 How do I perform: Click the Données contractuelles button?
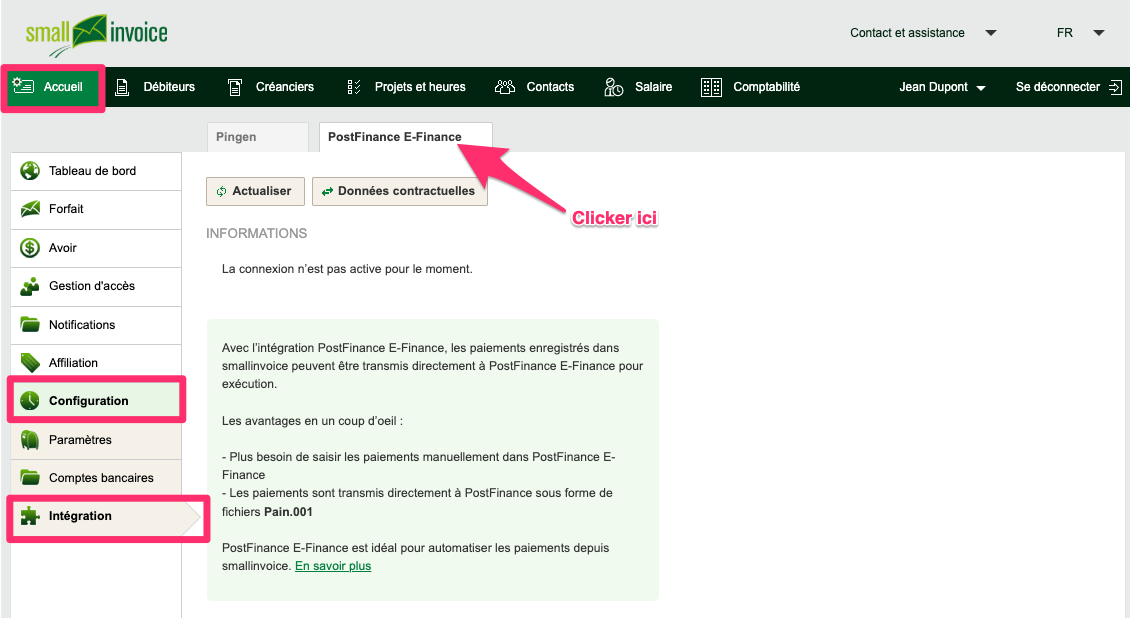(400, 192)
